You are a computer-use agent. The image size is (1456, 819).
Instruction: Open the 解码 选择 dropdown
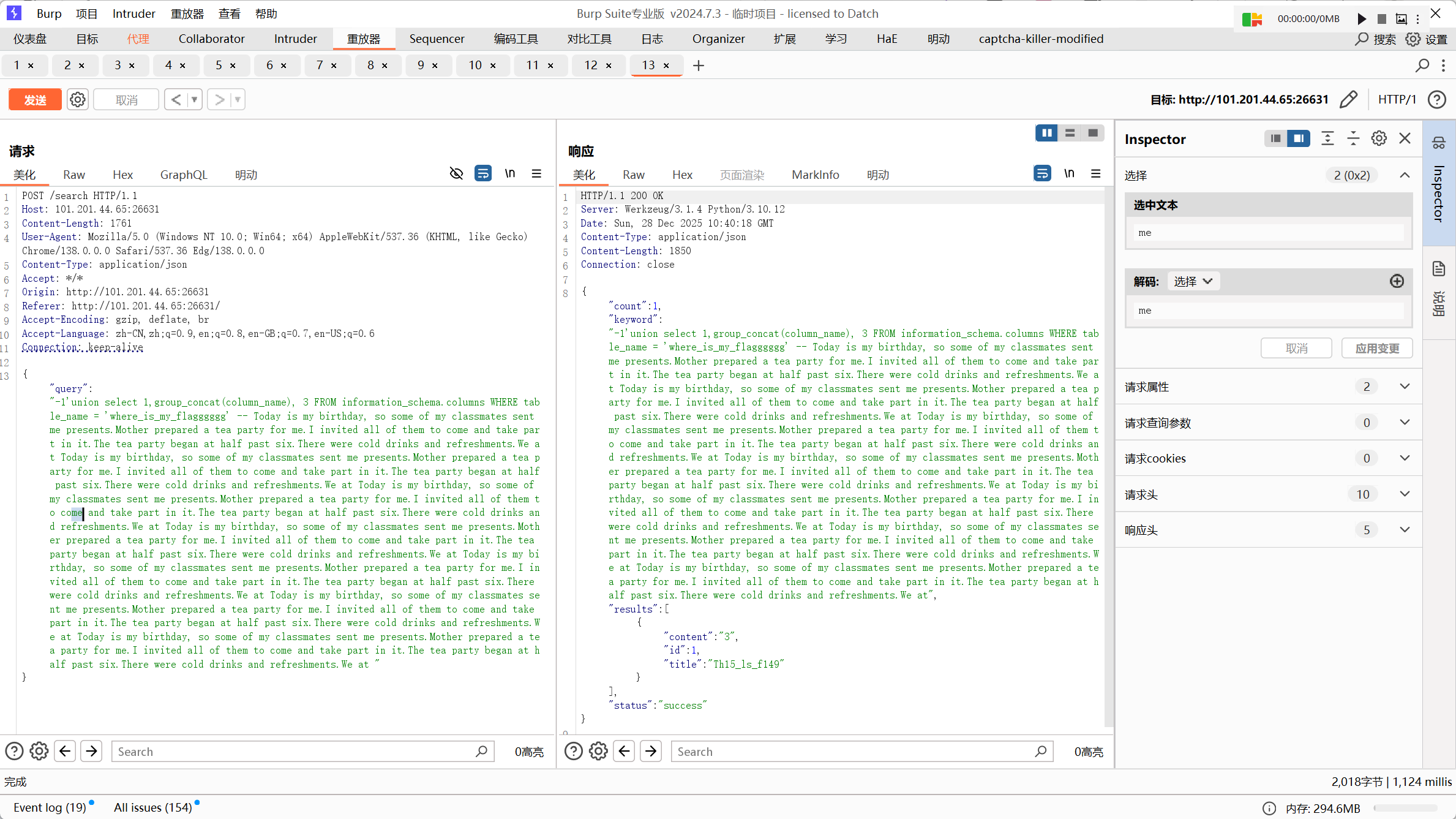point(1193,281)
